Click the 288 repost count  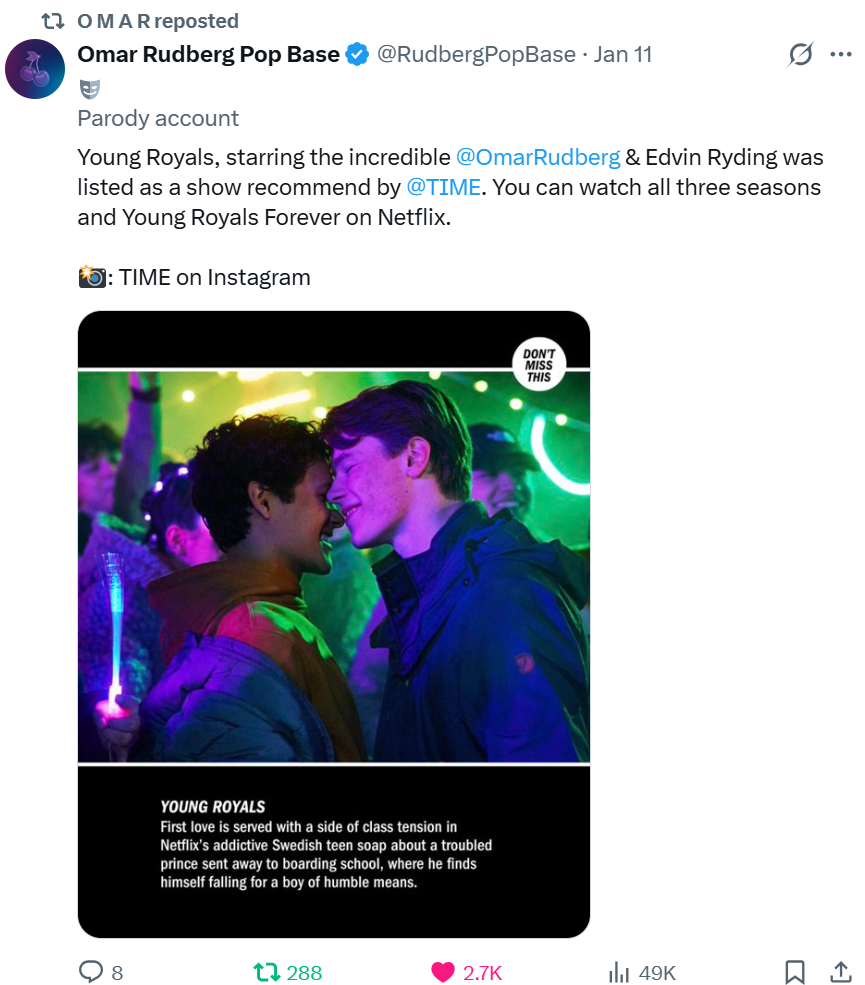pos(304,972)
